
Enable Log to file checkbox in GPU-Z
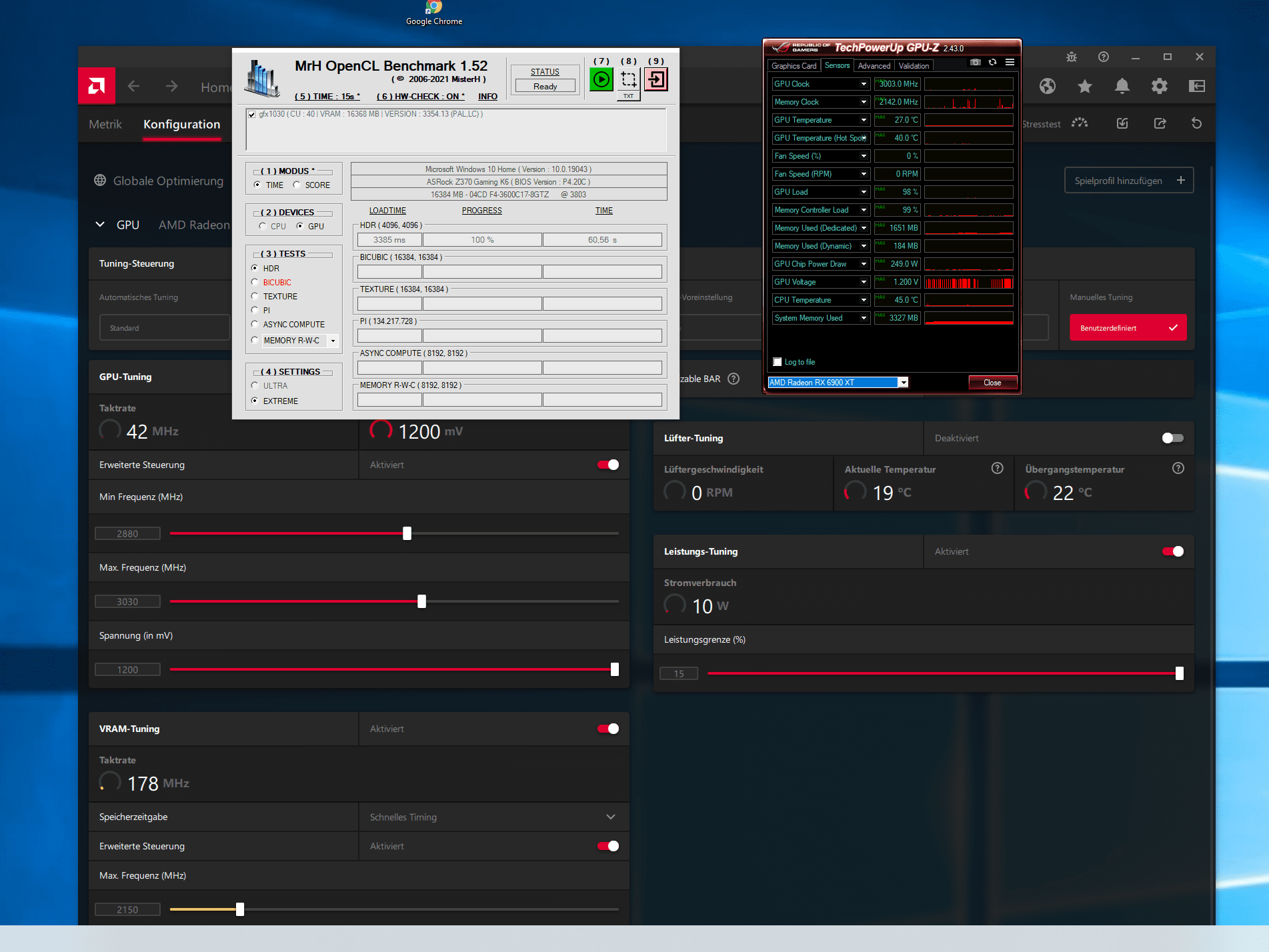[777, 362]
